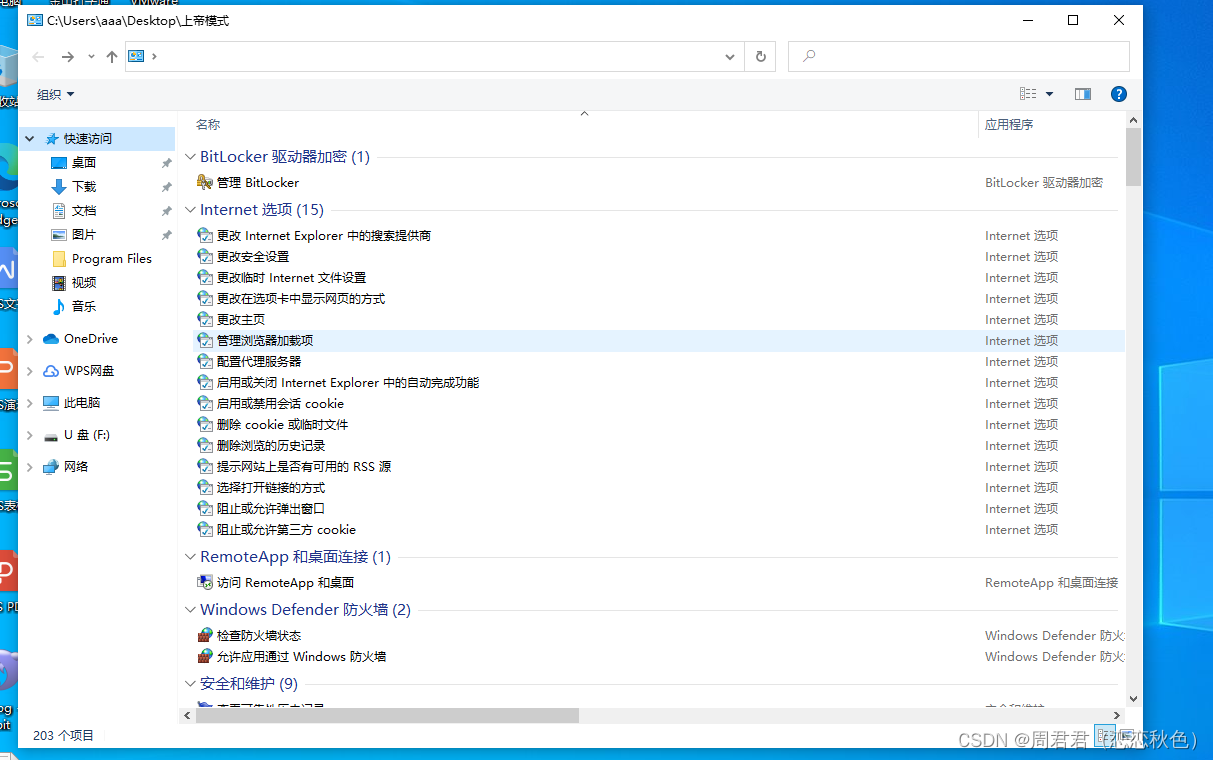Sort items by the 名称 column
Viewport: 1213px width, 760px height.
pyautogui.click(x=207, y=124)
